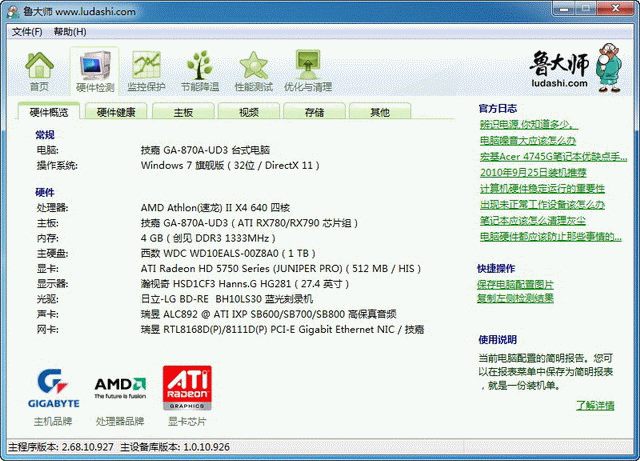Click the 显卡芯片 caption under ATI
This screenshot has height=461, width=640.
187,421
